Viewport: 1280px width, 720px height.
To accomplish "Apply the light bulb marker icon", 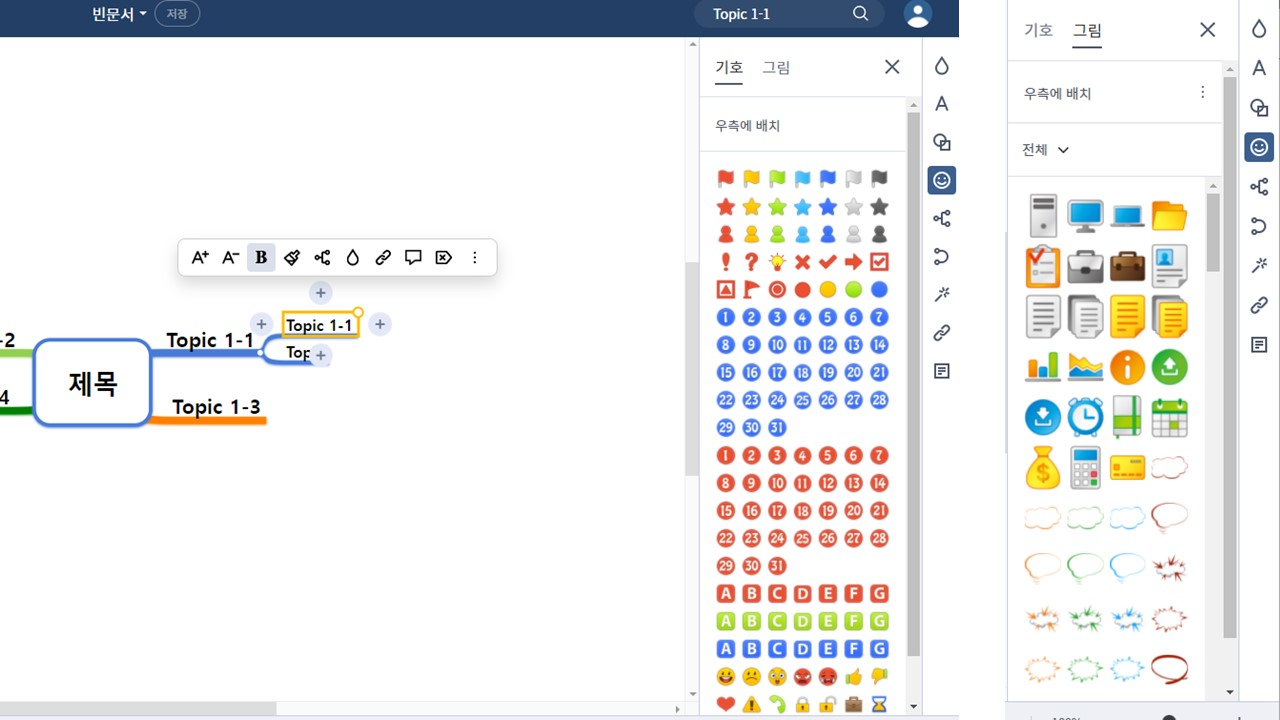I will tap(777, 262).
